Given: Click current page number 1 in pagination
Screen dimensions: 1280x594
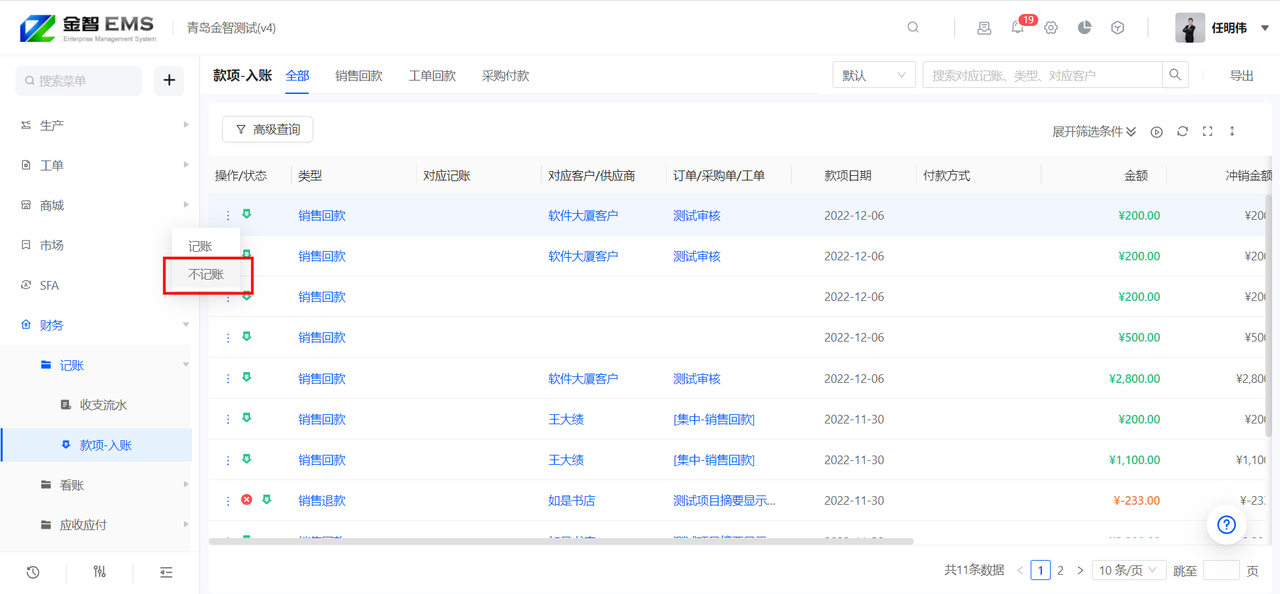Looking at the screenshot, I should 1040,570.
